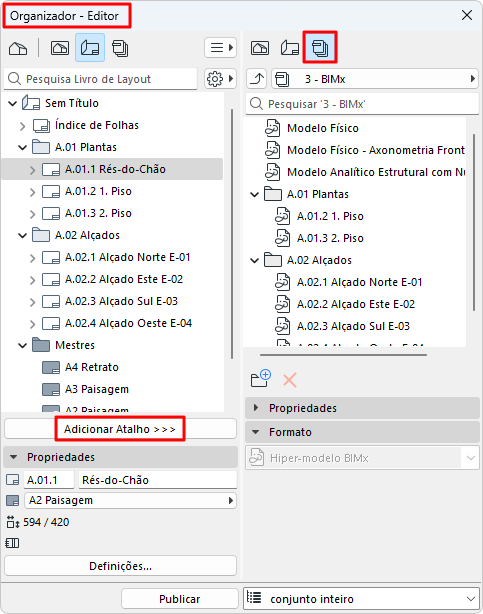483x614 pixels.
Task: Open the conjunto inteiro dropdown
Action: pos(361,599)
